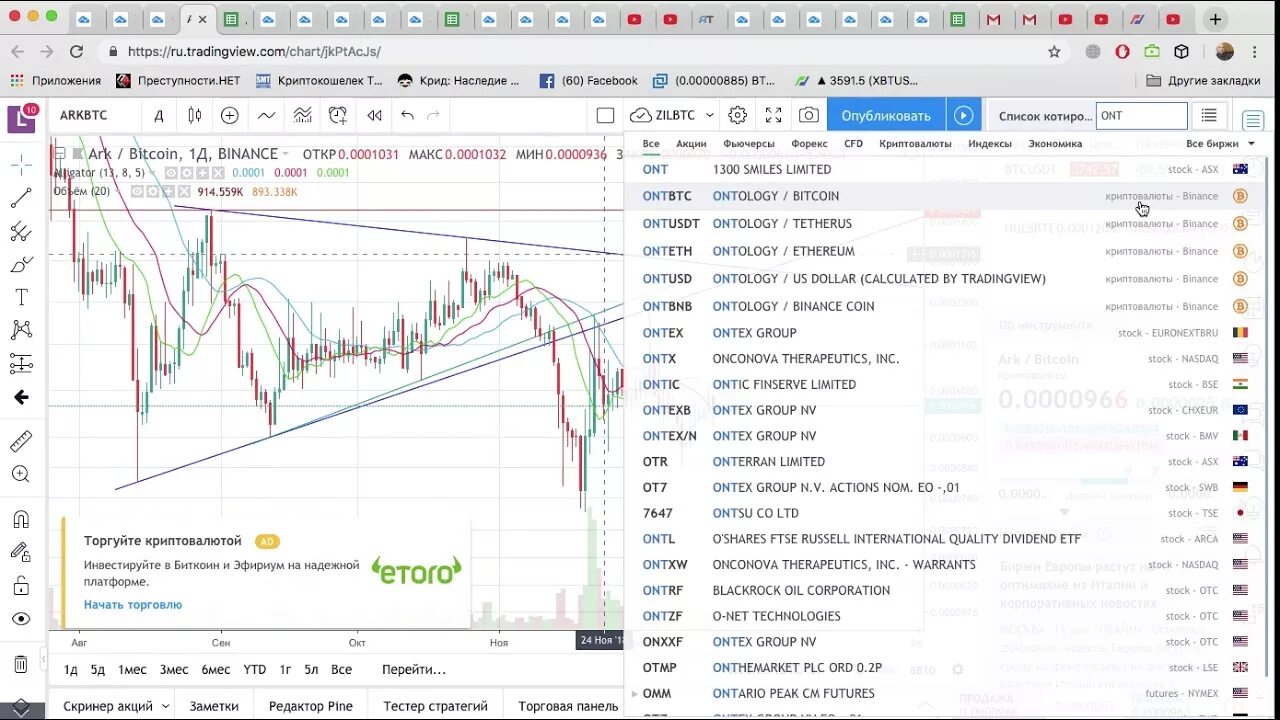Click the Опубликовать button

coord(886,115)
